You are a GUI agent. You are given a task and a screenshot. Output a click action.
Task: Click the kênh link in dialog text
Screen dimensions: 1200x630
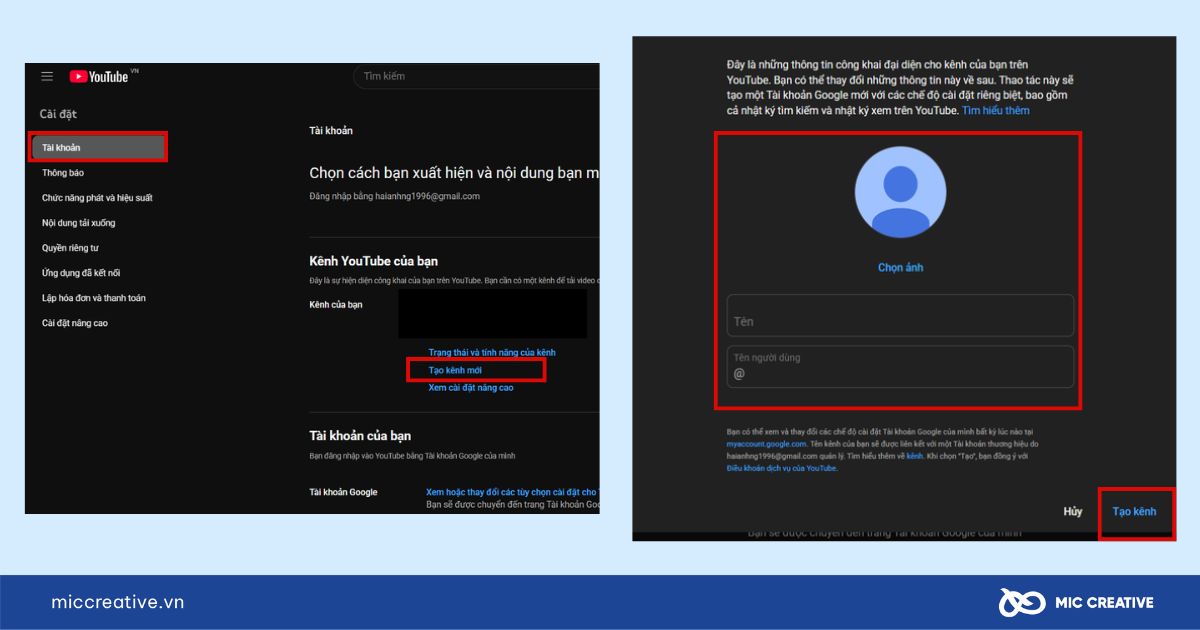pos(914,456)
